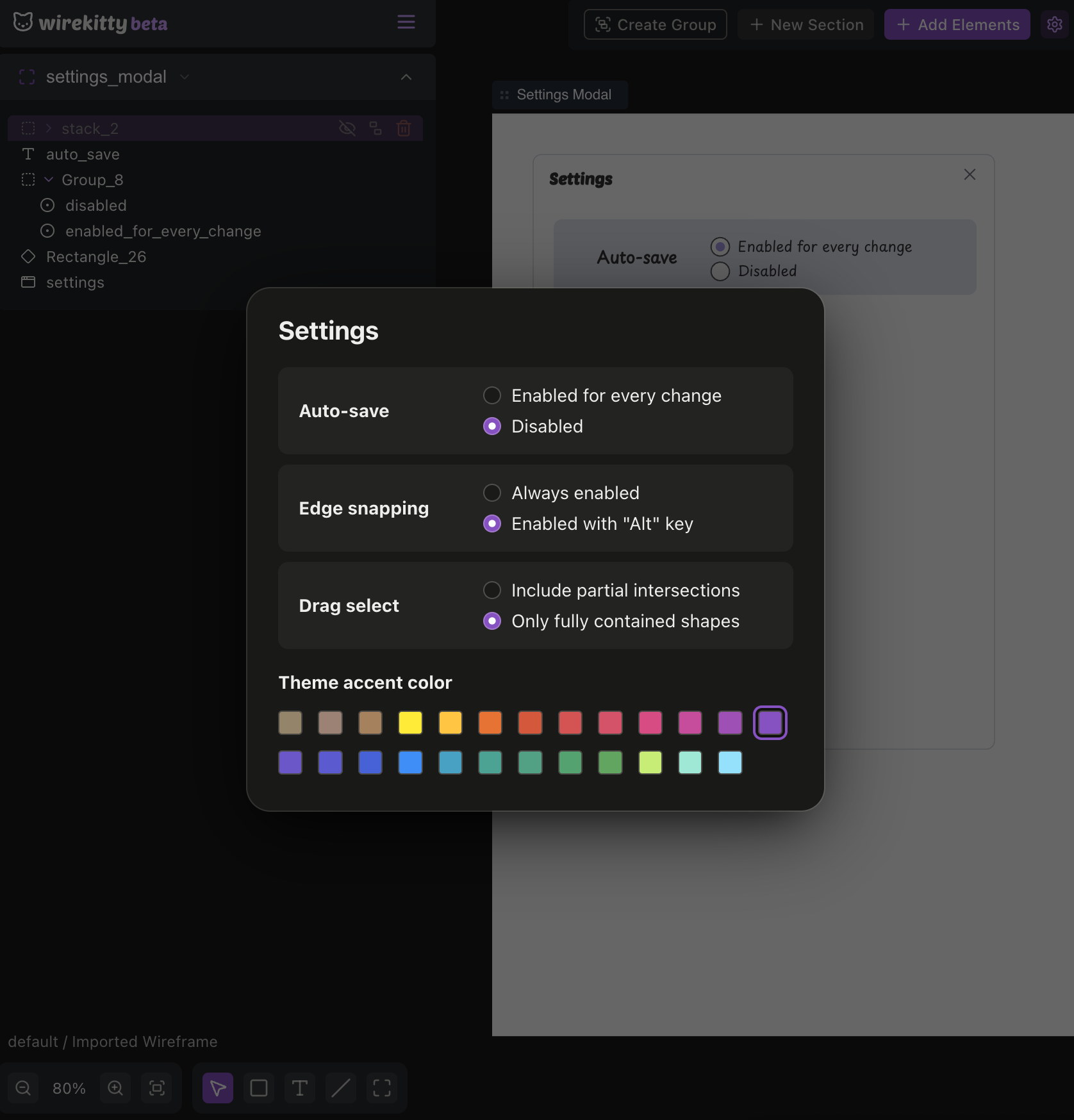Image resolution: width=1074 pixels, height=1120 pixels.
Task: Click the Add Elements button
Action: coord(956,24)
